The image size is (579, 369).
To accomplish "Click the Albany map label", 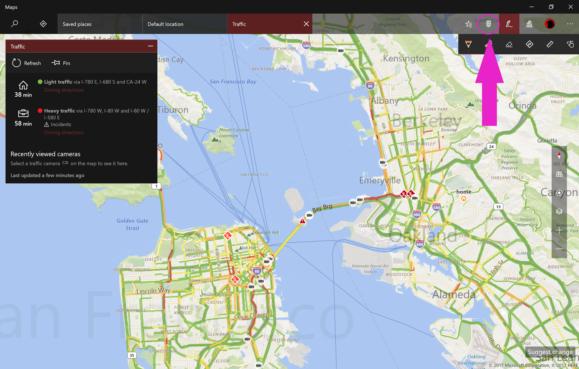I will [x=384, y=100].
